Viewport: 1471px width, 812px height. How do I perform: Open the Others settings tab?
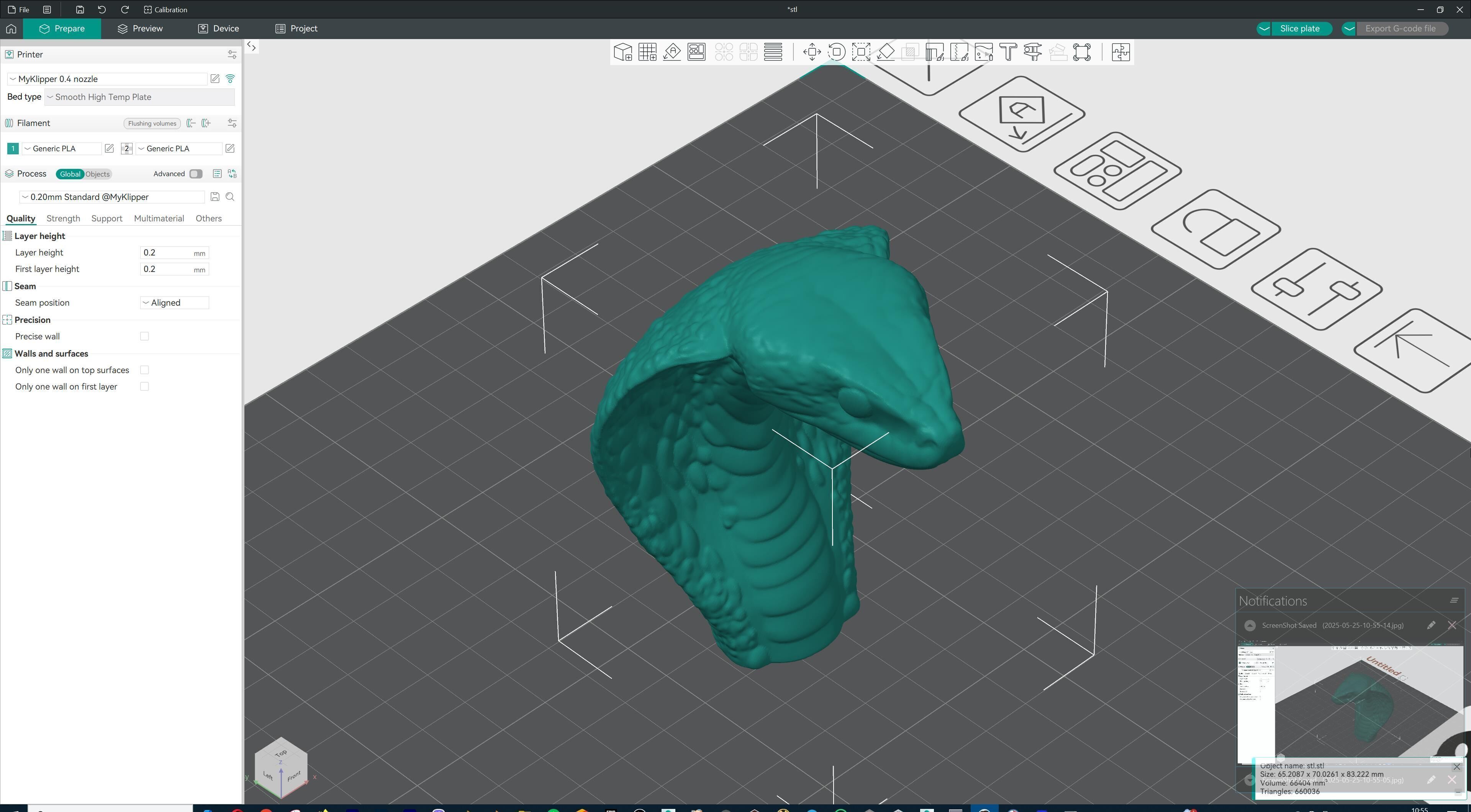click(x=208, y=219)
